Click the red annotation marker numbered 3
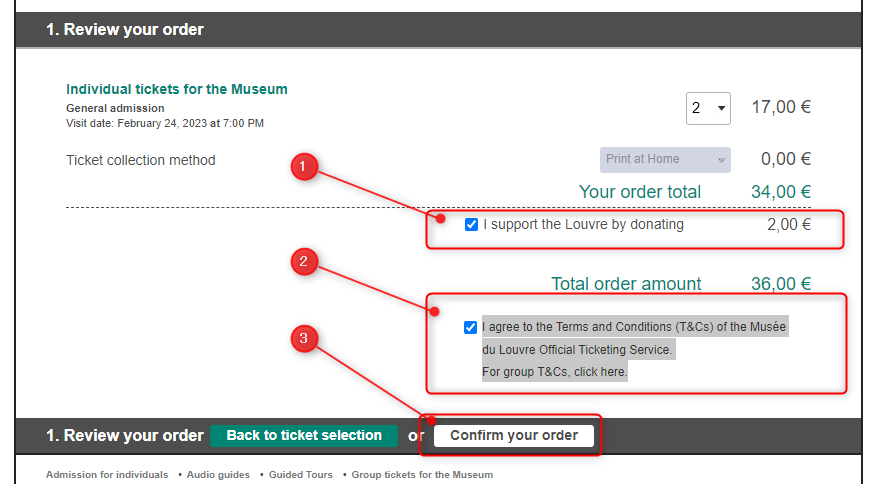885x484 pixels. point(304,338)
